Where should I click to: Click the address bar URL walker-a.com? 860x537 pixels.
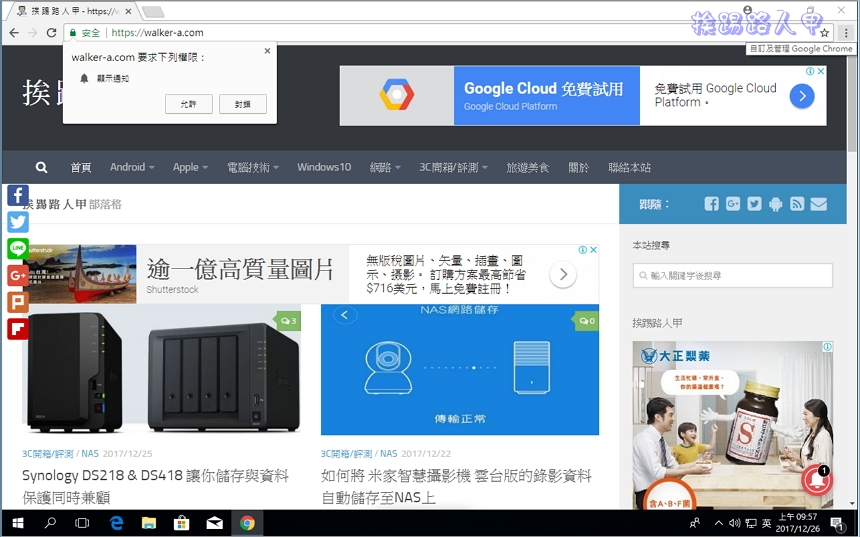tap(157, 33)
